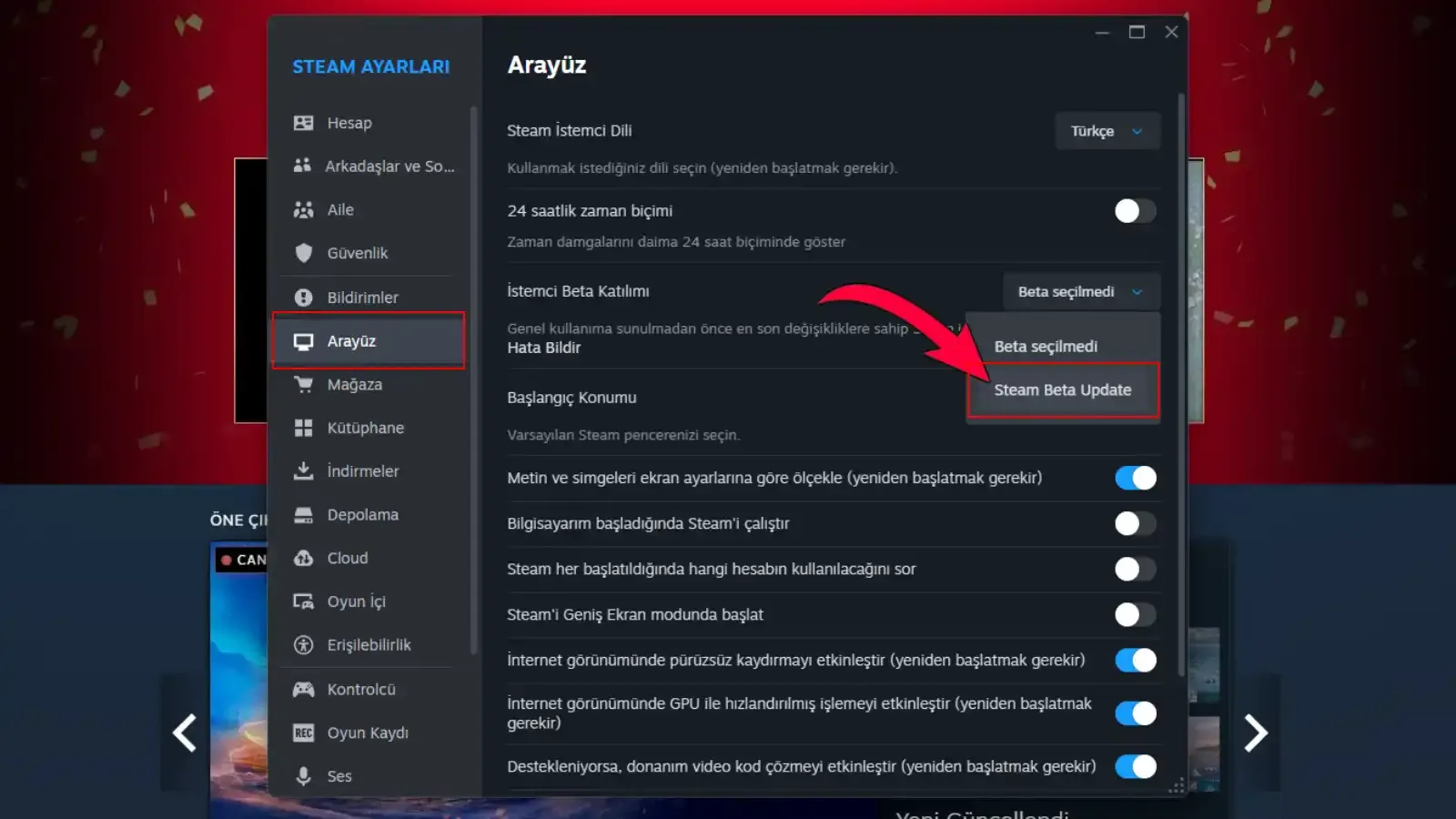Enable 24 saatlik zaman biçimi
Image resolution: width=1456 pixels, height=819 pixels.
point(1135,211)
